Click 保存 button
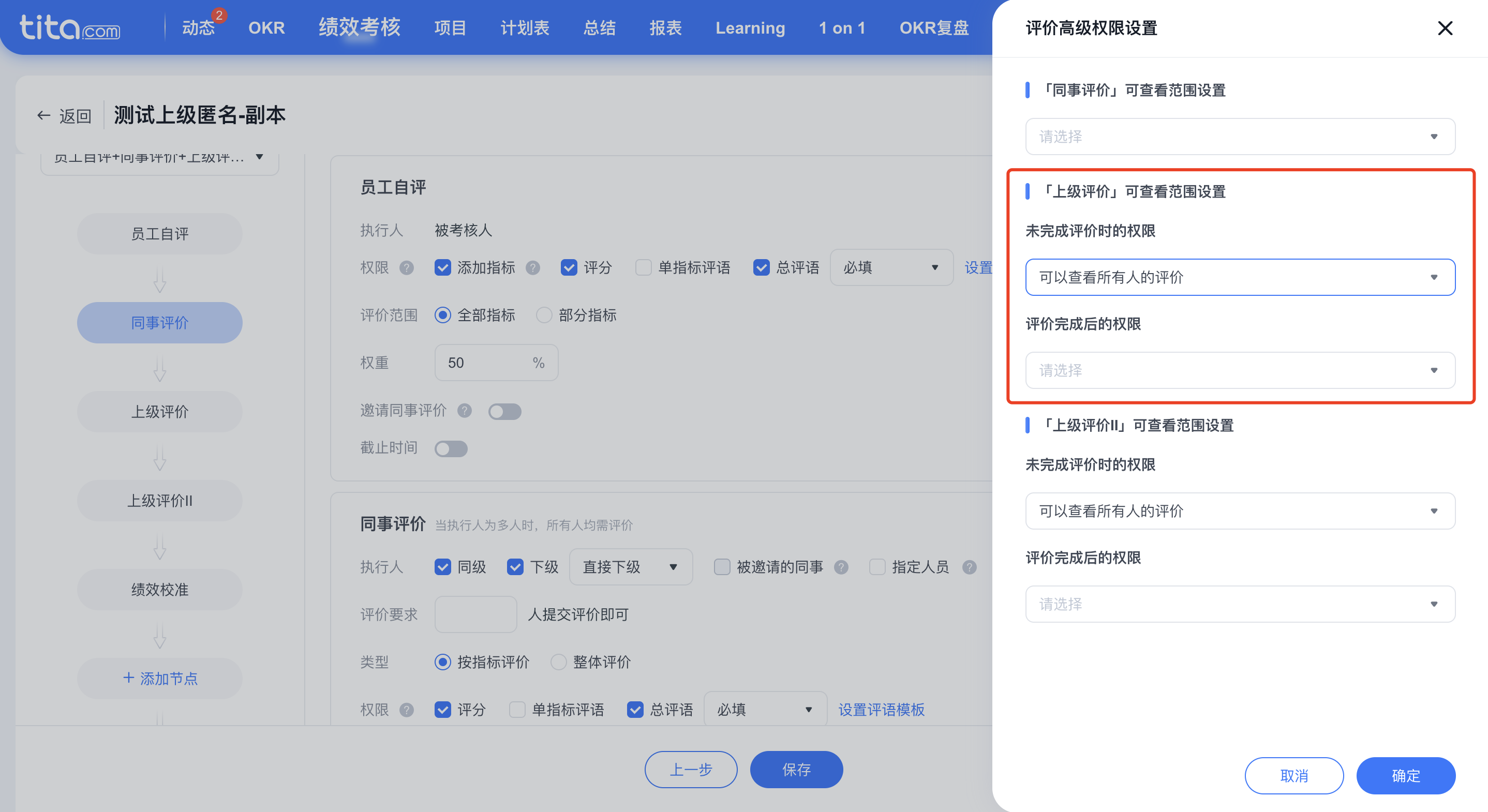 796,769
